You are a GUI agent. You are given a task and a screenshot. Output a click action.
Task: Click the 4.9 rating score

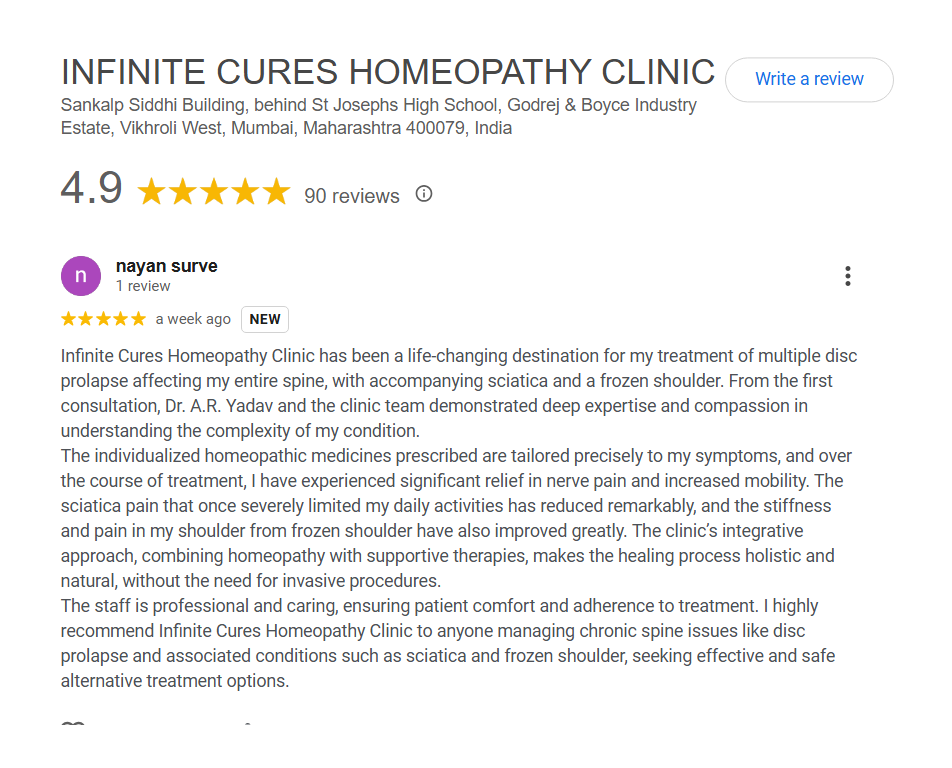click(x=91, y=189)
